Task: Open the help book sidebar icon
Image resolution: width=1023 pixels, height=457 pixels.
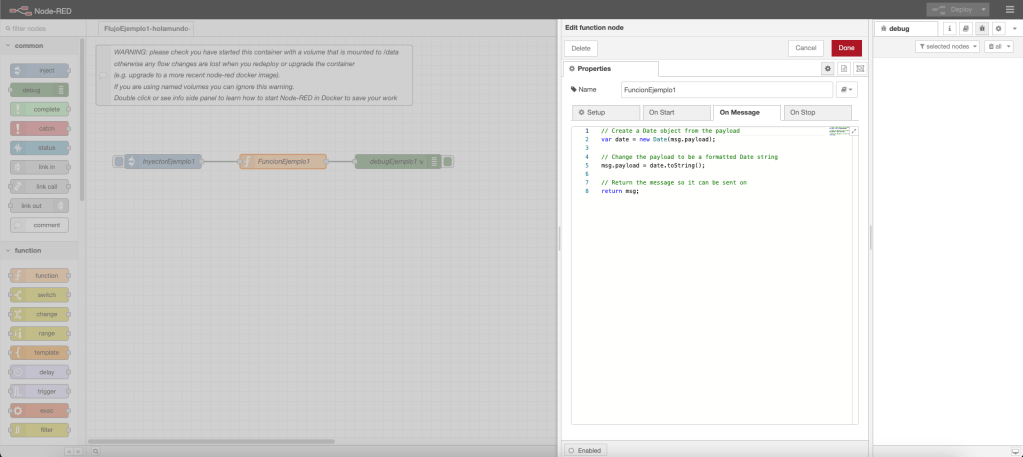Action: coord(966,30)
